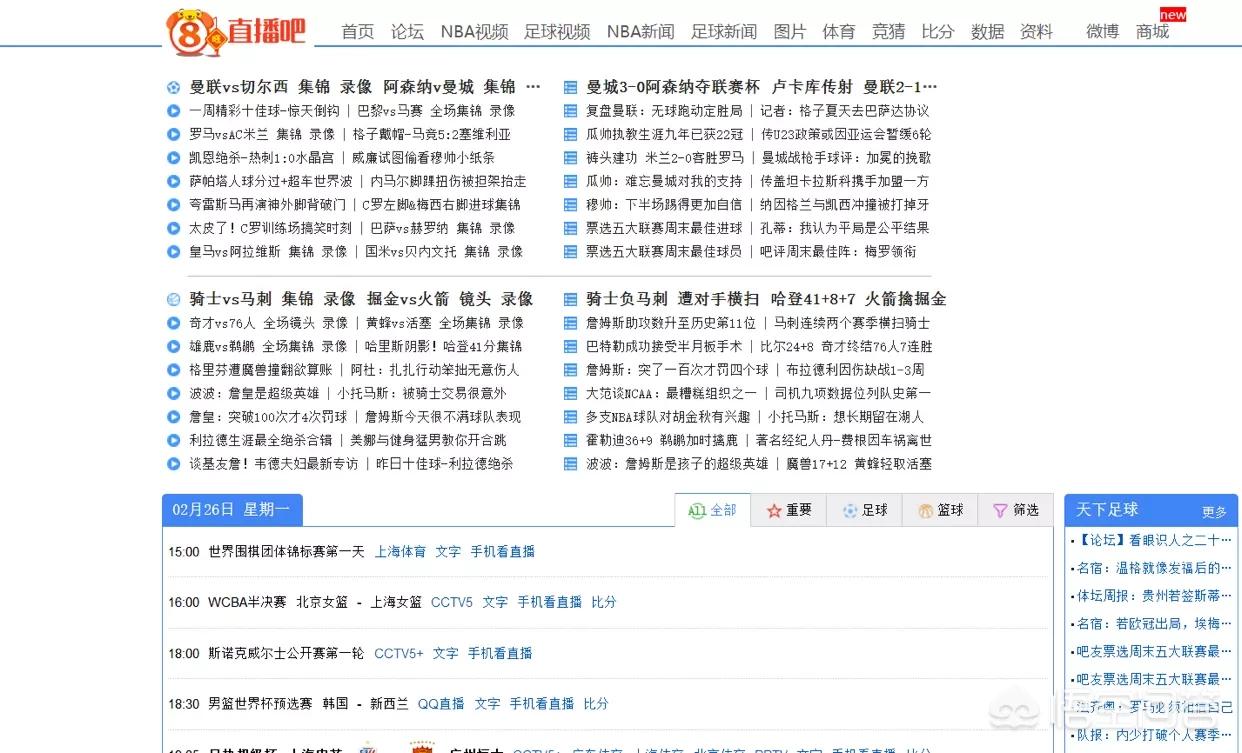Click basketball icon beside 骑士vs马刺 集锦
This screenshot has width=1242, height=753.
click(x=174, y=299)
